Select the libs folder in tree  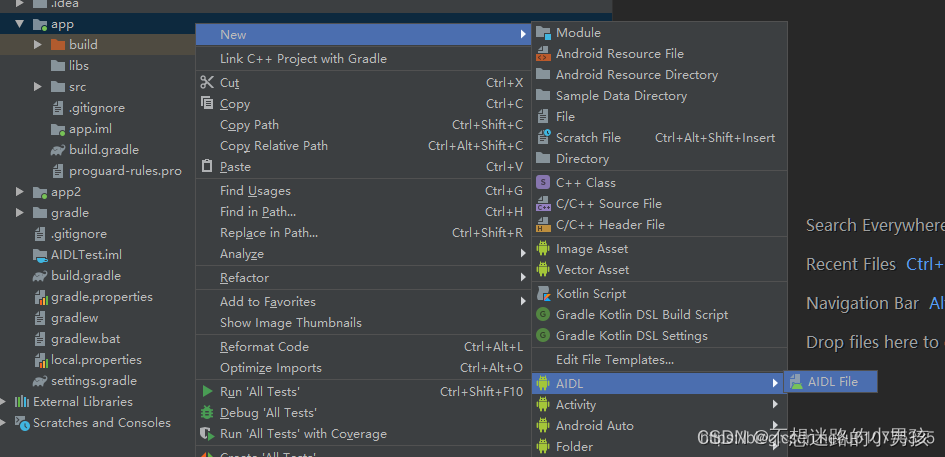coord(79,66)
